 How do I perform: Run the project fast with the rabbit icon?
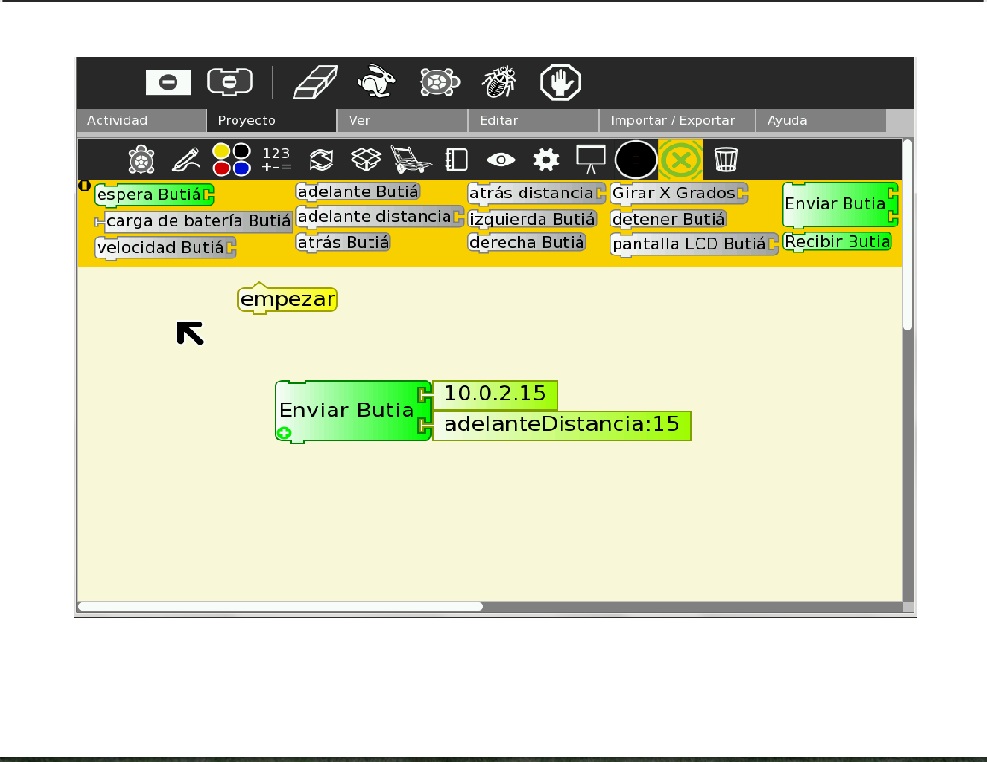(x=376, y=81)
